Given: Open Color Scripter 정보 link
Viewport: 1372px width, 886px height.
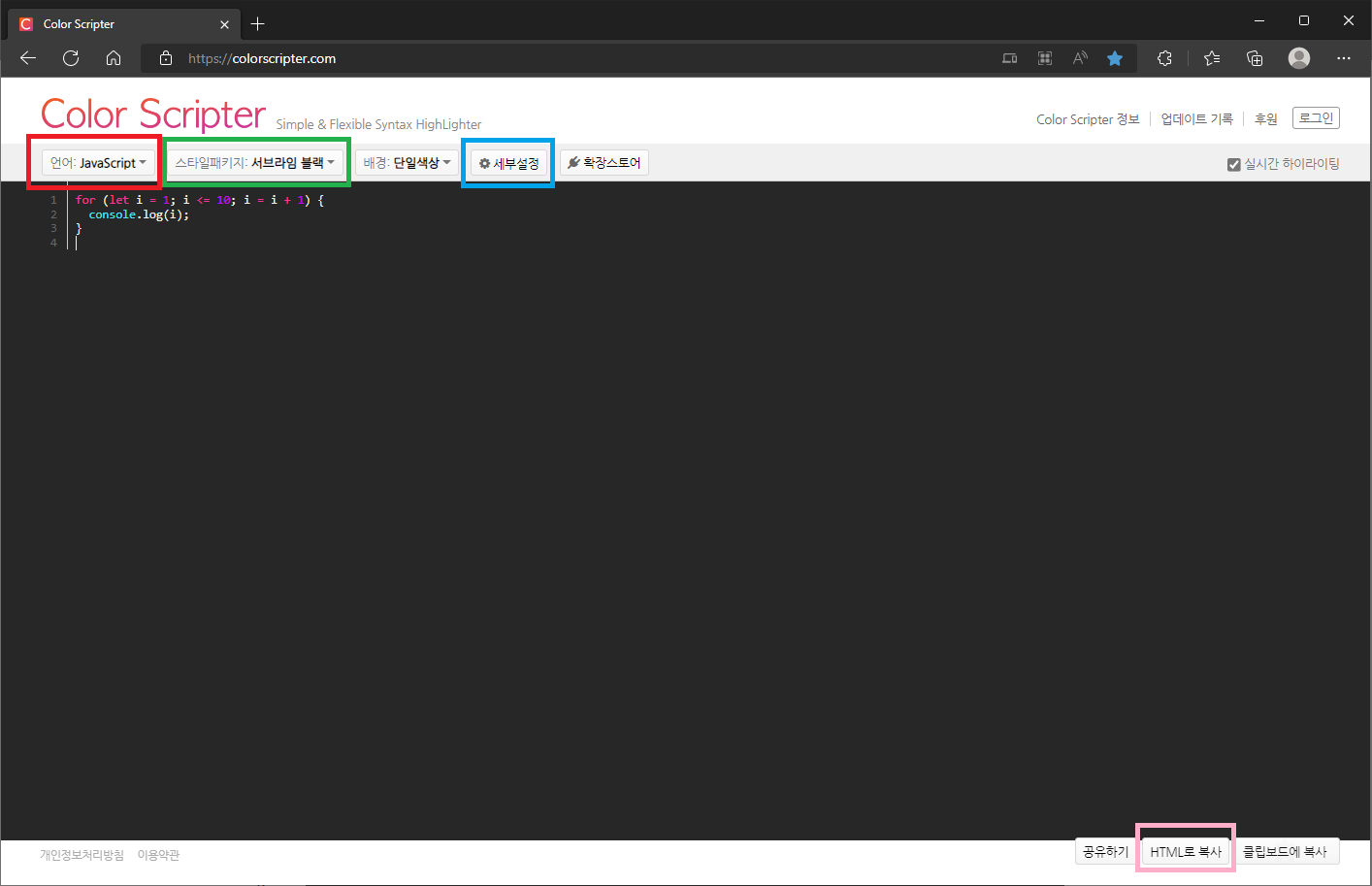Looking at the screenshot, I should click(1088, 119).
